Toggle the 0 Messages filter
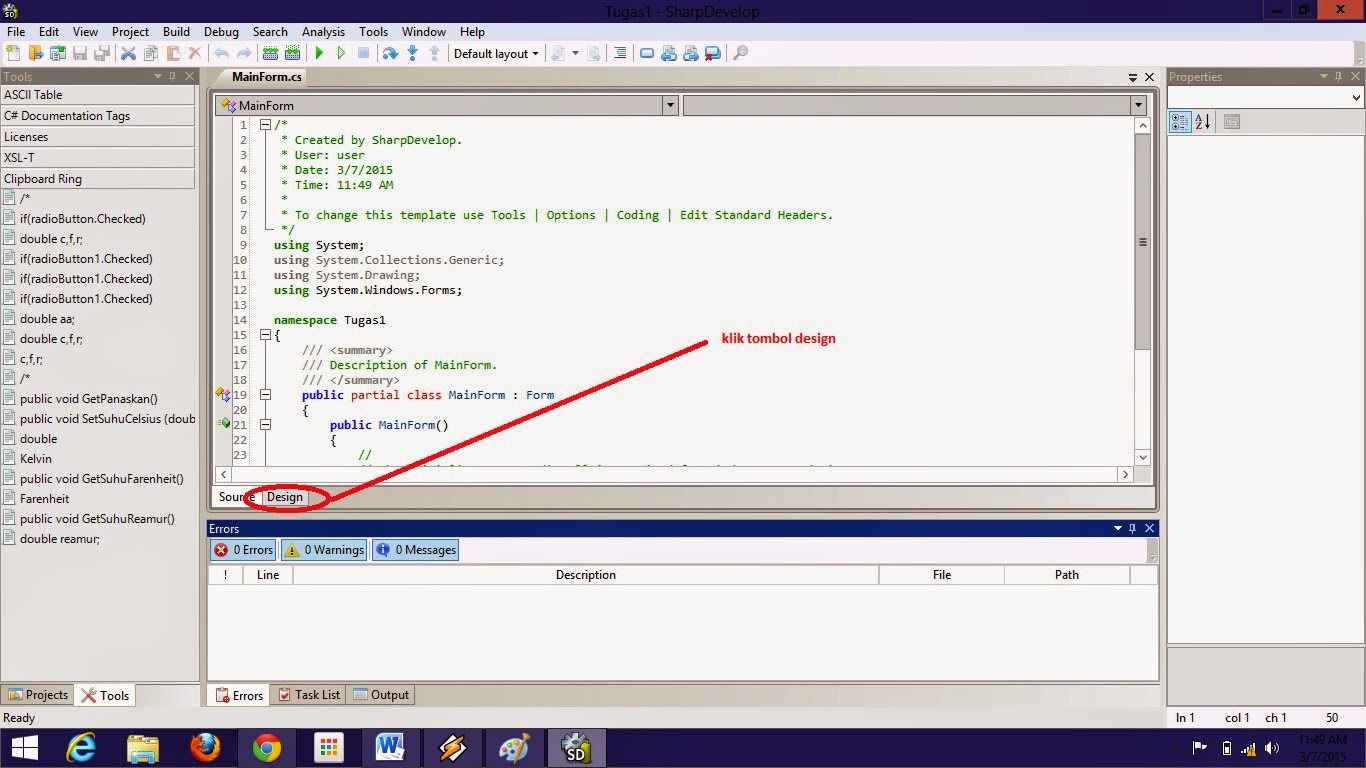This screenshot has height=768, width=1366. (415, 550)
